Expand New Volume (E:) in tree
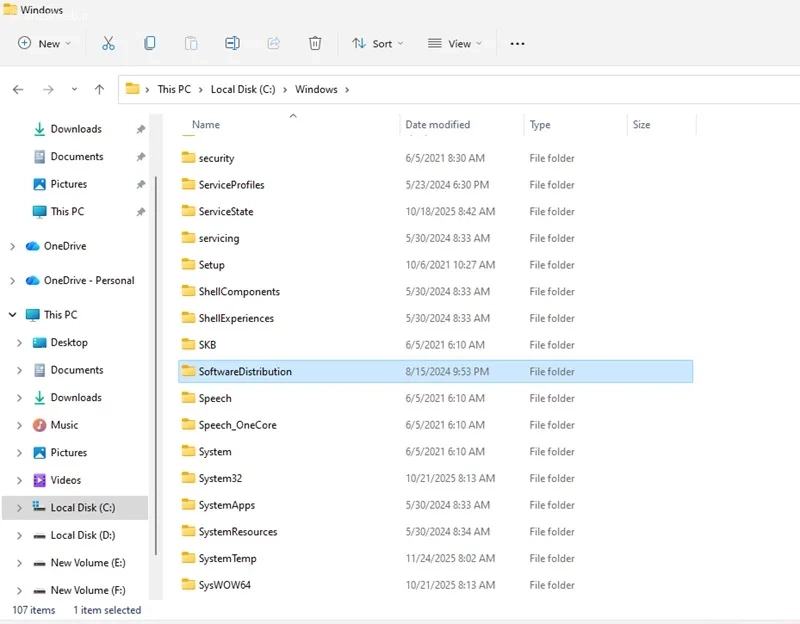 [19, 563]
